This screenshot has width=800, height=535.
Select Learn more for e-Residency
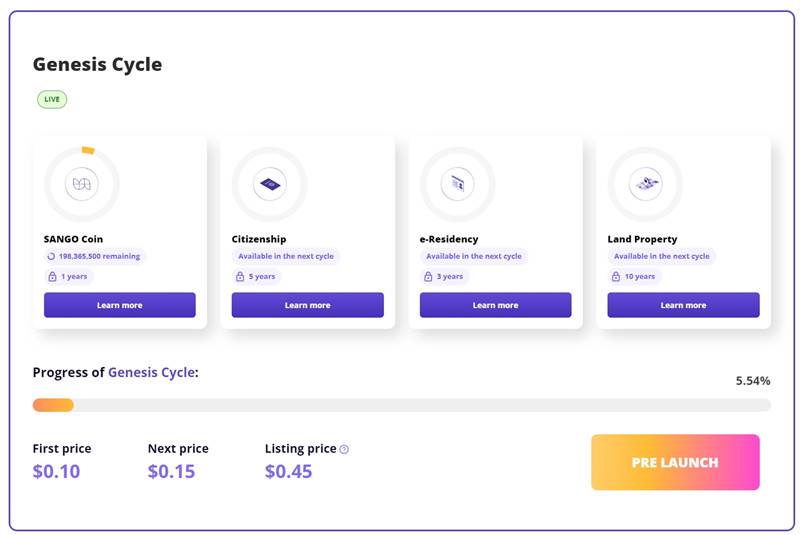click(x=495, y=305)
